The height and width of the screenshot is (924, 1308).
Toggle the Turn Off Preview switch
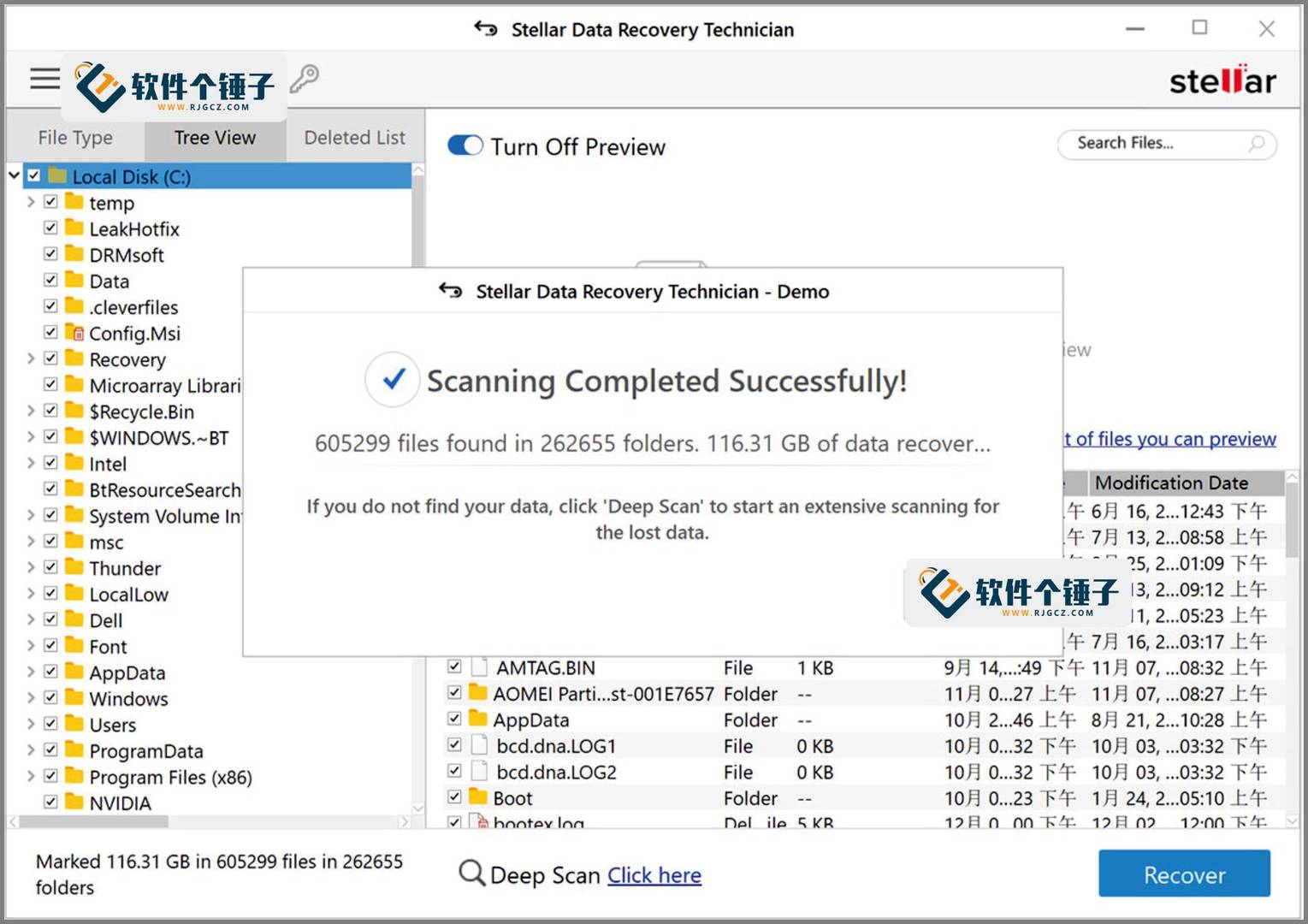[x=465, y=145]
